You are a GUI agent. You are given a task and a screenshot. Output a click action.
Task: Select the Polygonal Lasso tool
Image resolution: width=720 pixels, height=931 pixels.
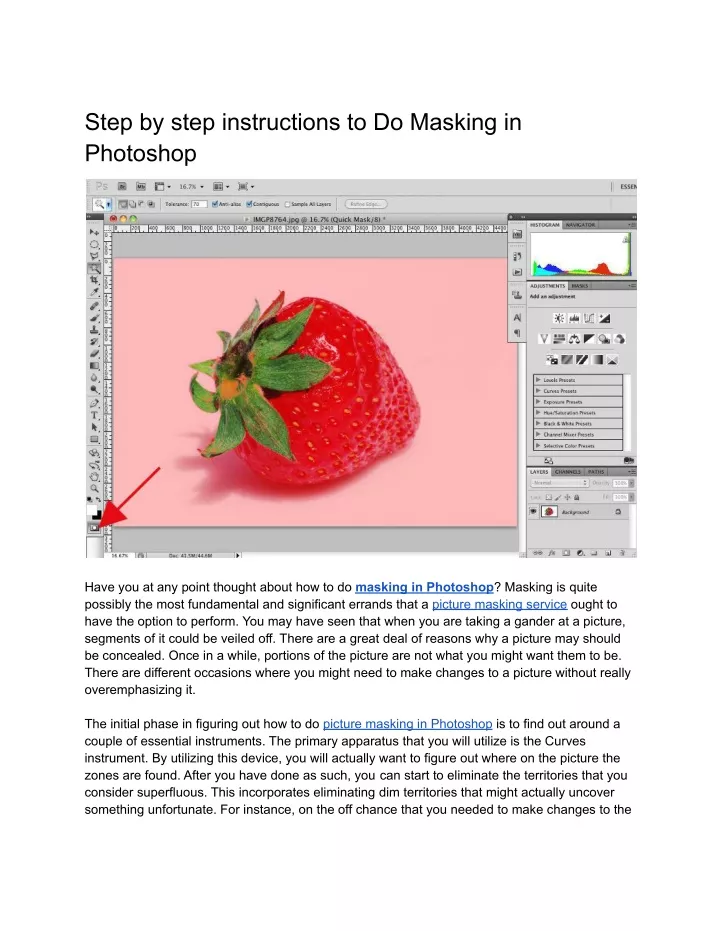[x=94, y=256]
